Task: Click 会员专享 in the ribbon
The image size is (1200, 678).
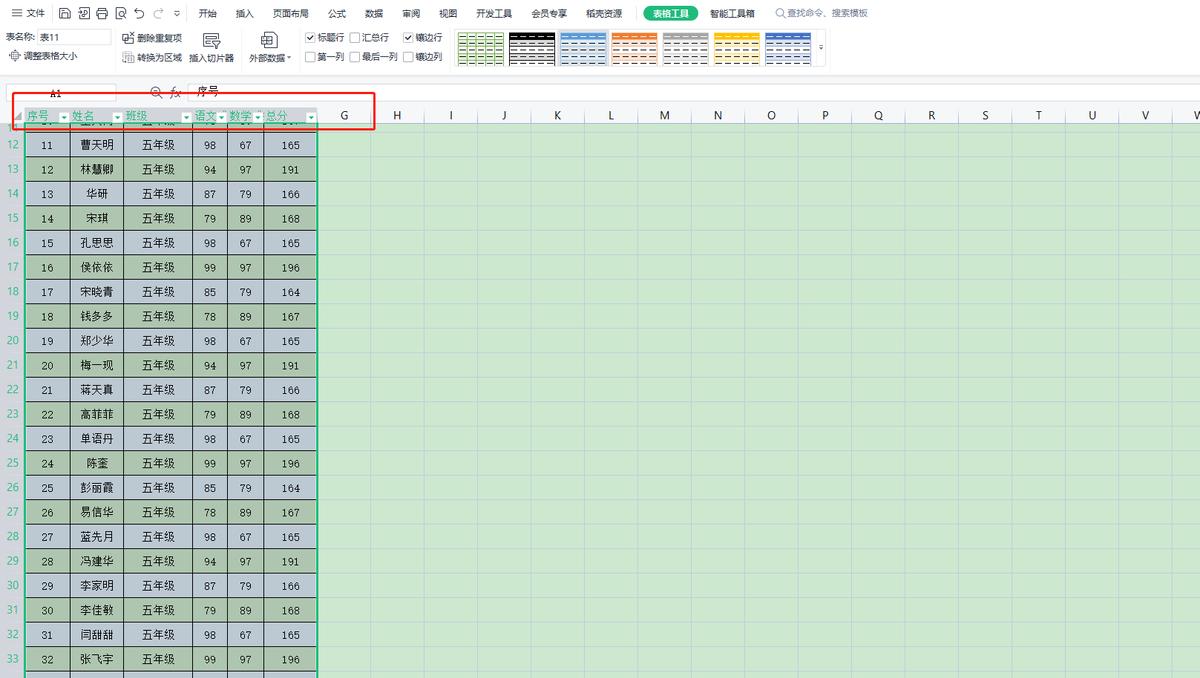Action: [x=548, y=14]
